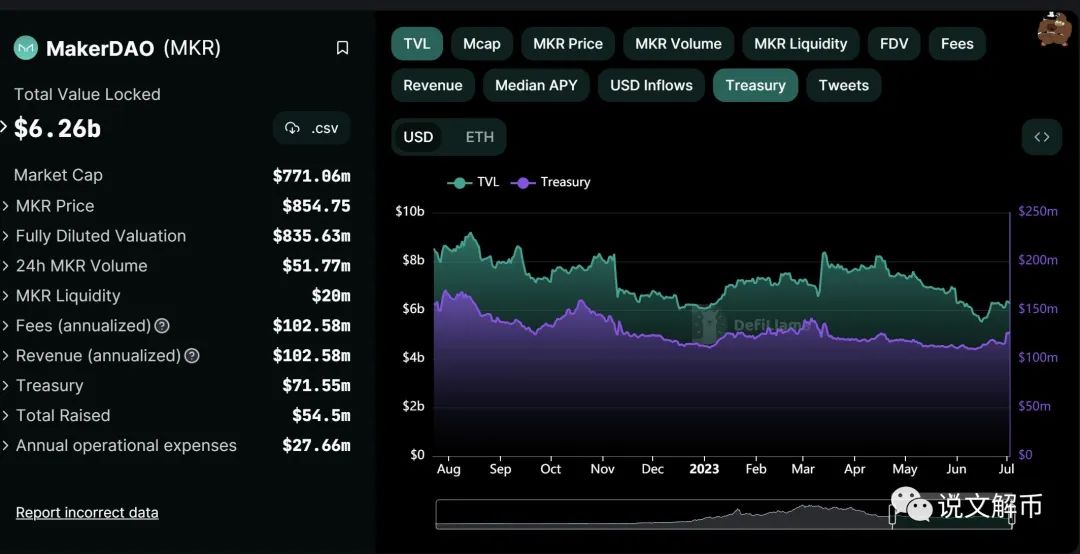Expand the MKR Price row

pos(55,206)
